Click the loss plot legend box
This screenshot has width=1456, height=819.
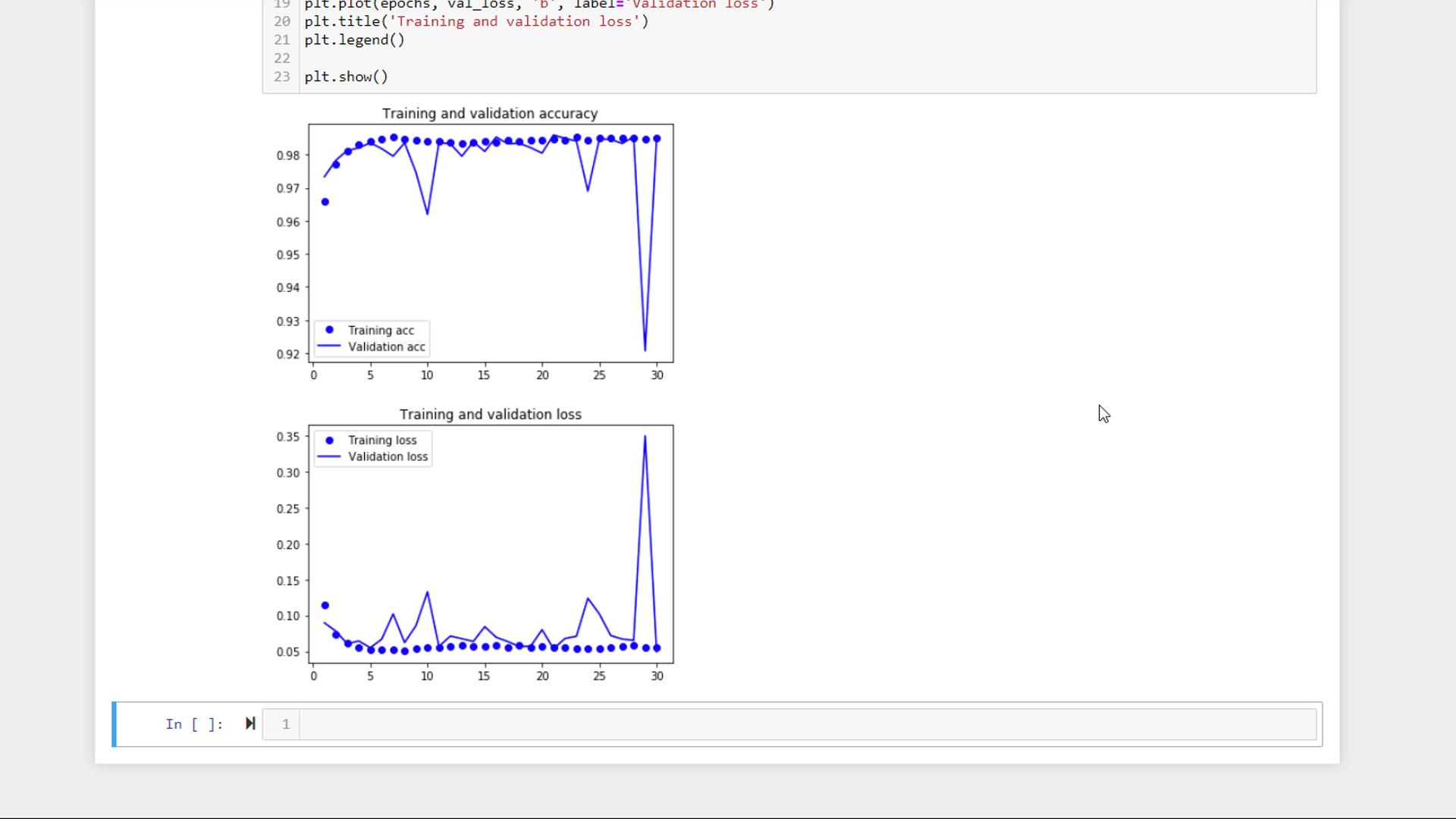pos(372,447)
